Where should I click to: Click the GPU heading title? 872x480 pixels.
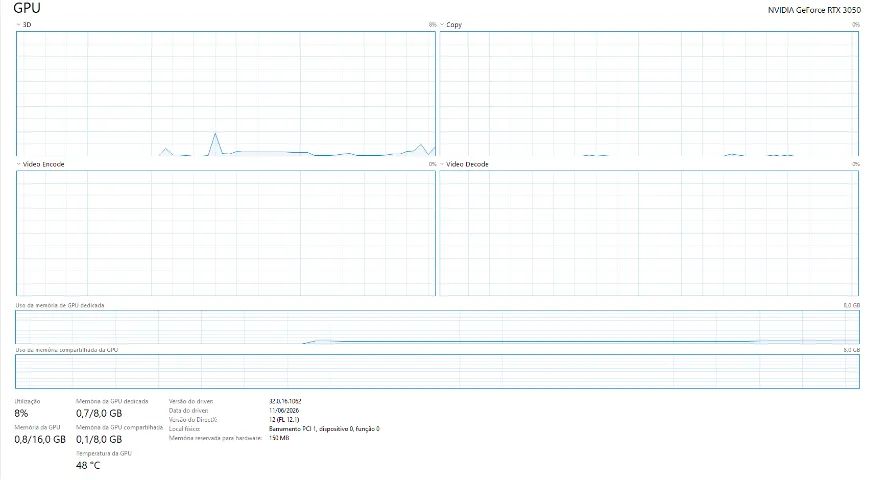point(27,8)
